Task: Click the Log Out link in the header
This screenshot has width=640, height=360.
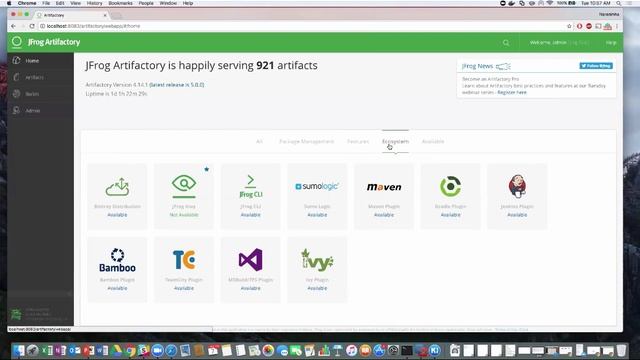Action: pos(579,42)
